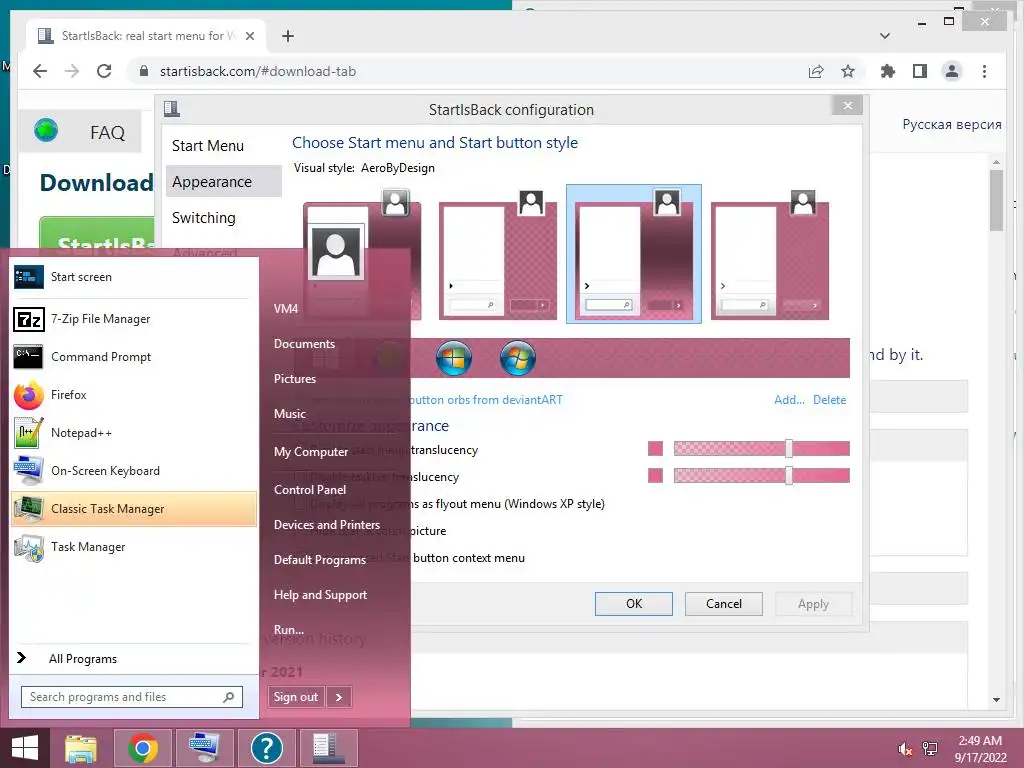Open Default Programs from start menu
This screenshot has width=1024, height=768.
pyautogui.click(x=320, y=560)
